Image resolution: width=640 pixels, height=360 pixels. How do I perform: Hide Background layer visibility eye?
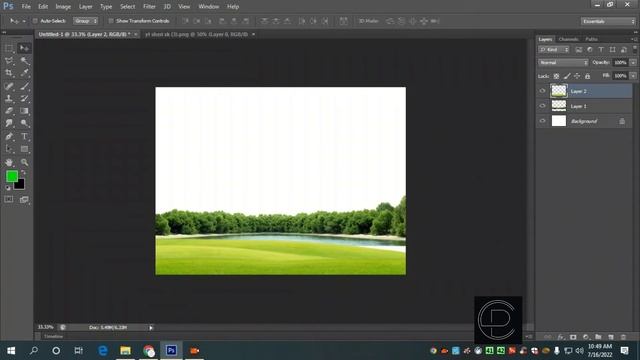[x=542, y=121]
